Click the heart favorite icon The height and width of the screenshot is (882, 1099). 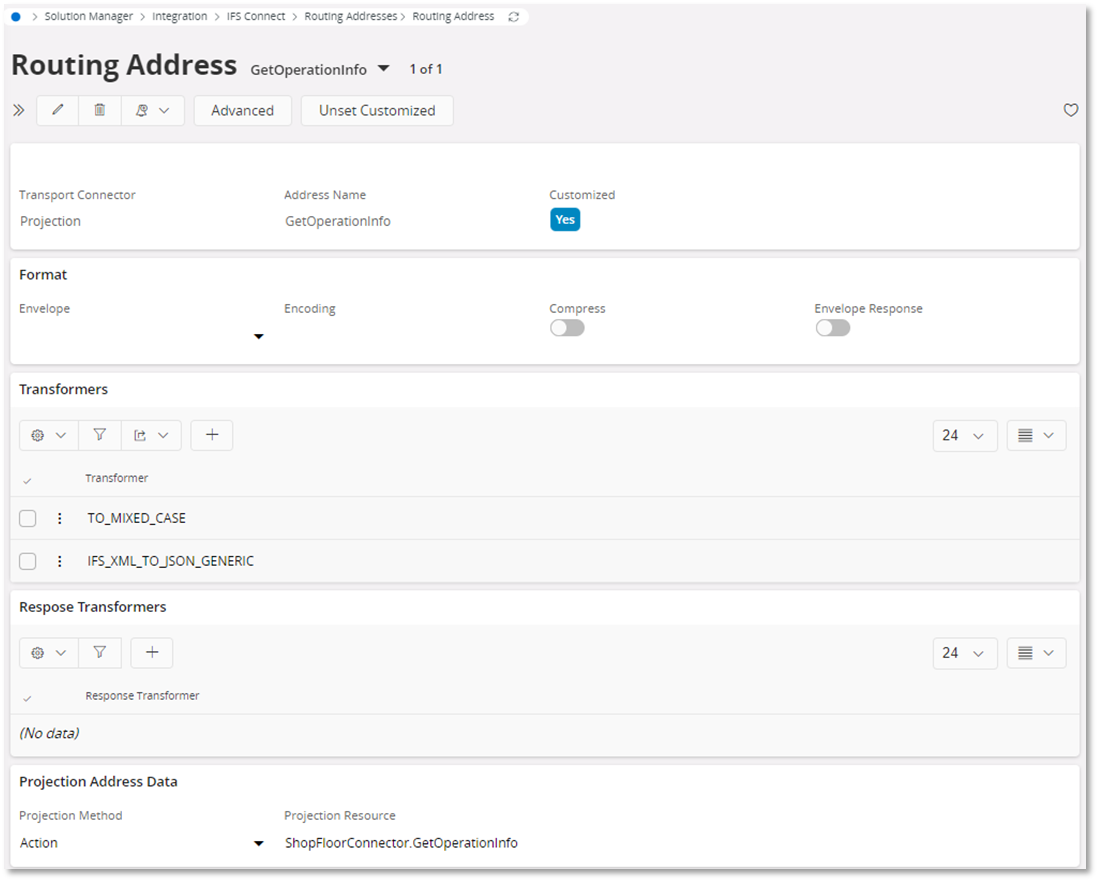[x=1070, y=110]
